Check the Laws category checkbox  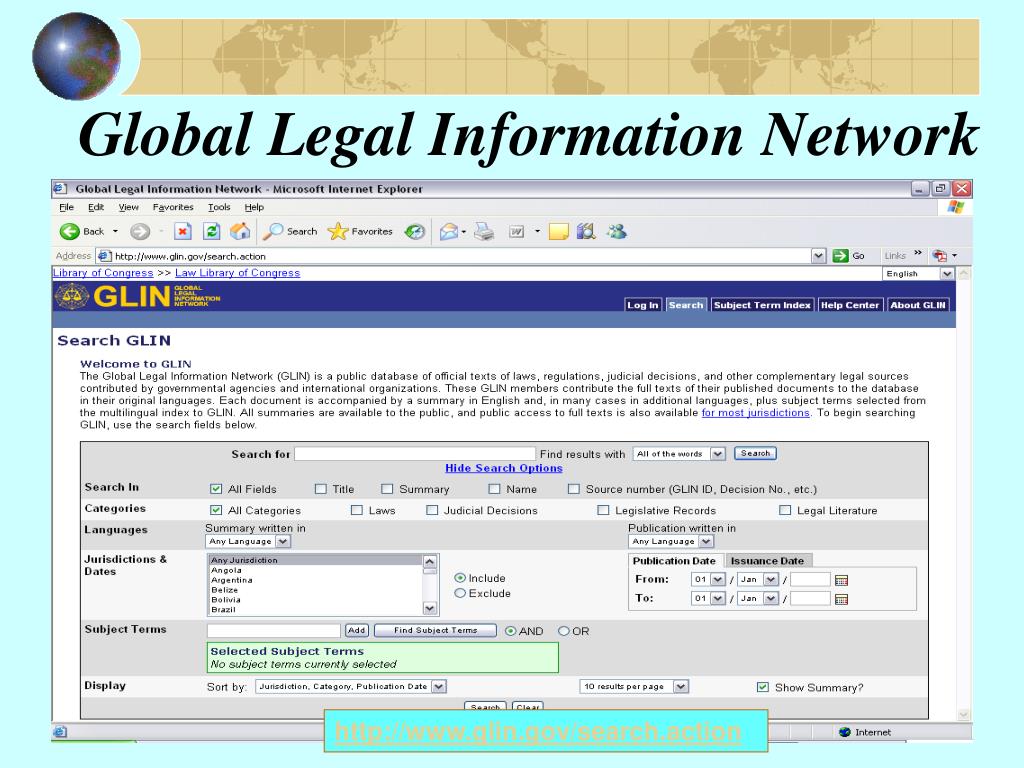point(357,510)
